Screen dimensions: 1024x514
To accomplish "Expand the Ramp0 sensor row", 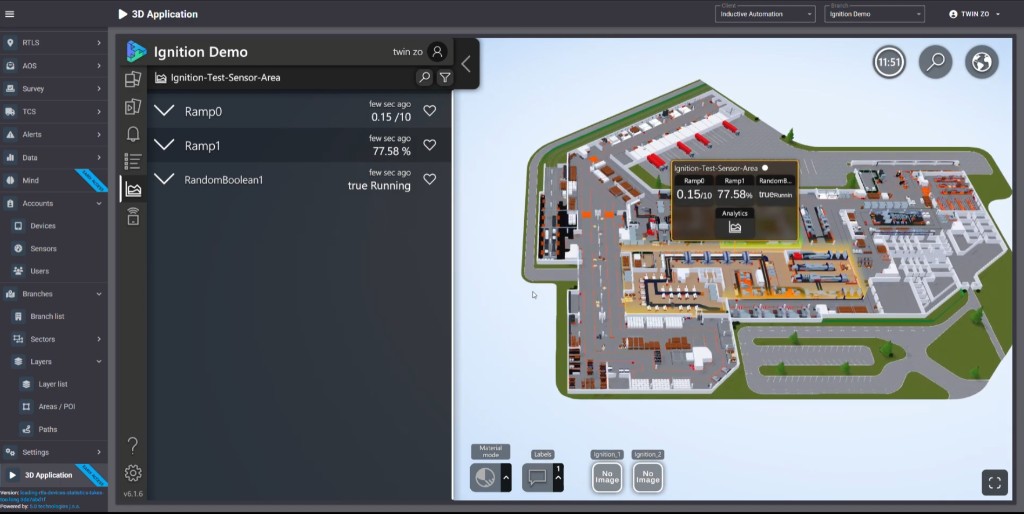I will (164, 110).
